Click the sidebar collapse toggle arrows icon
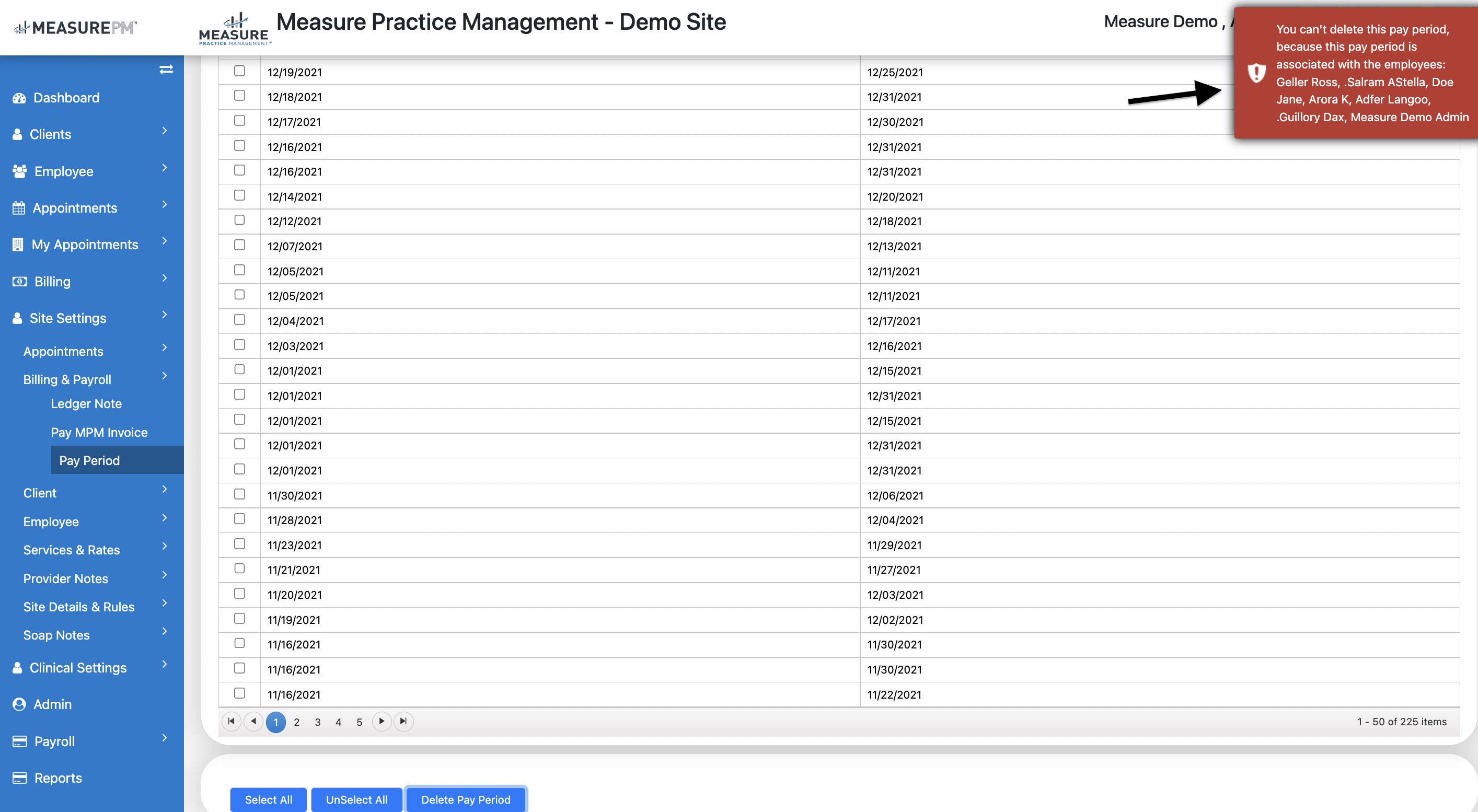1478x812 pixels. (x=166, y=69)
